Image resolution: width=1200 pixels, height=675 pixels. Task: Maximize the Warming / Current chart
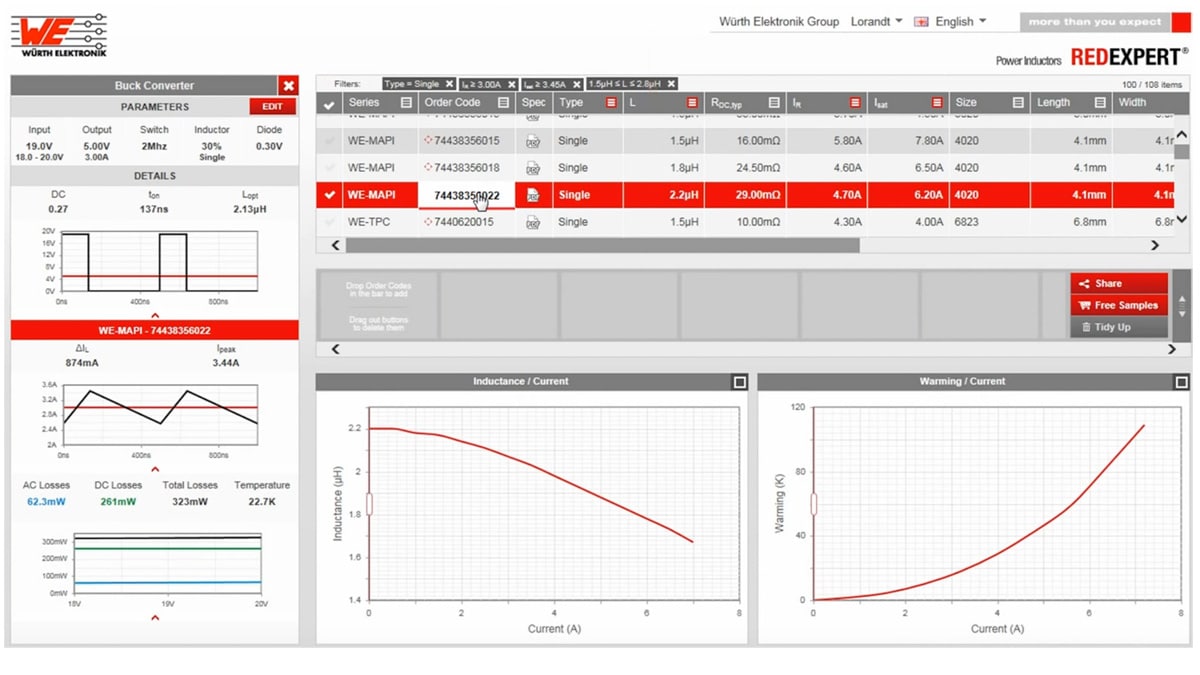pos(1181,382)
